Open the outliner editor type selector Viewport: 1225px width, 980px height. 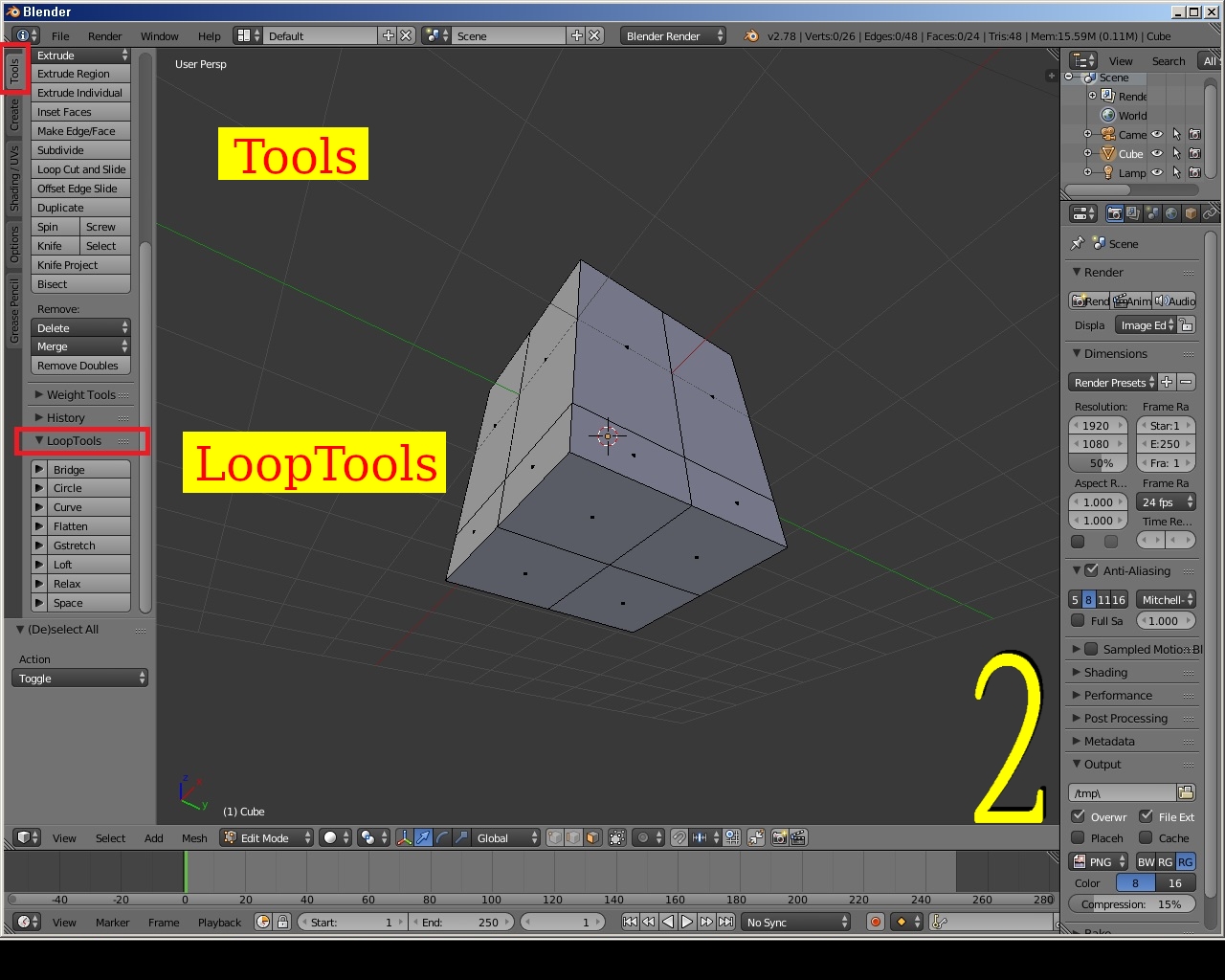[1083, 60]
